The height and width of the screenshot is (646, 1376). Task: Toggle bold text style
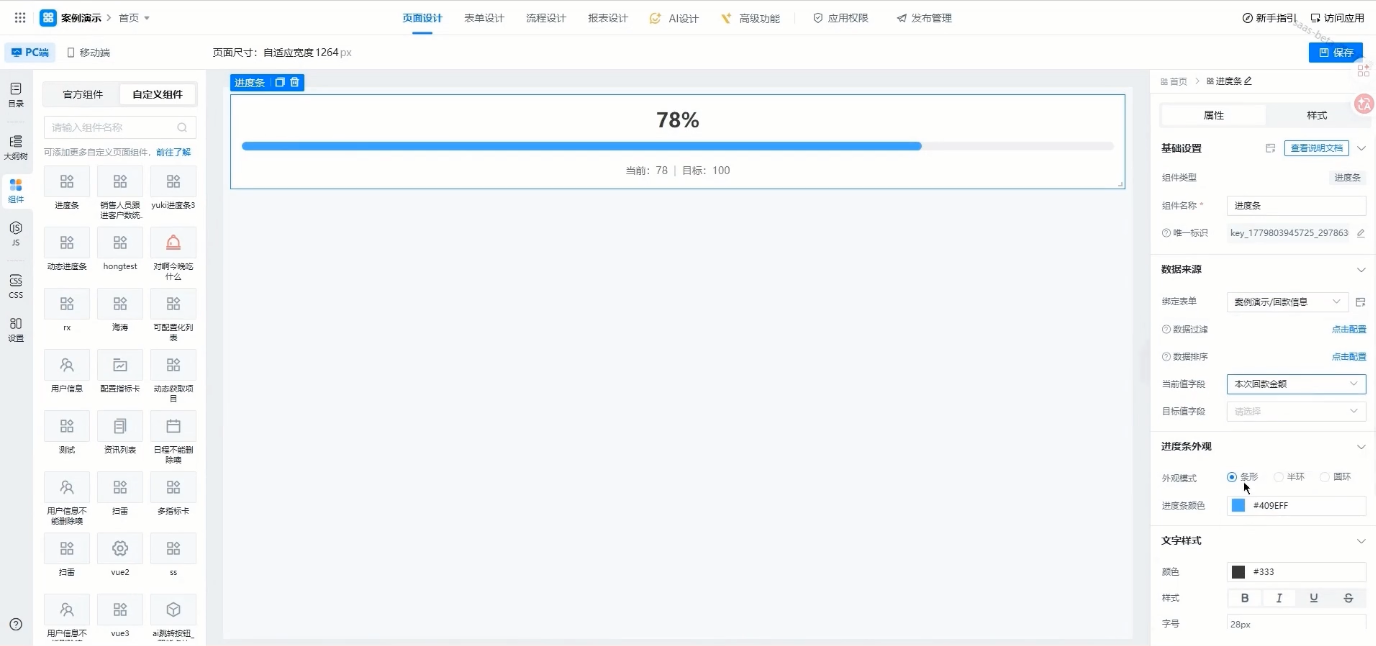1245,598
